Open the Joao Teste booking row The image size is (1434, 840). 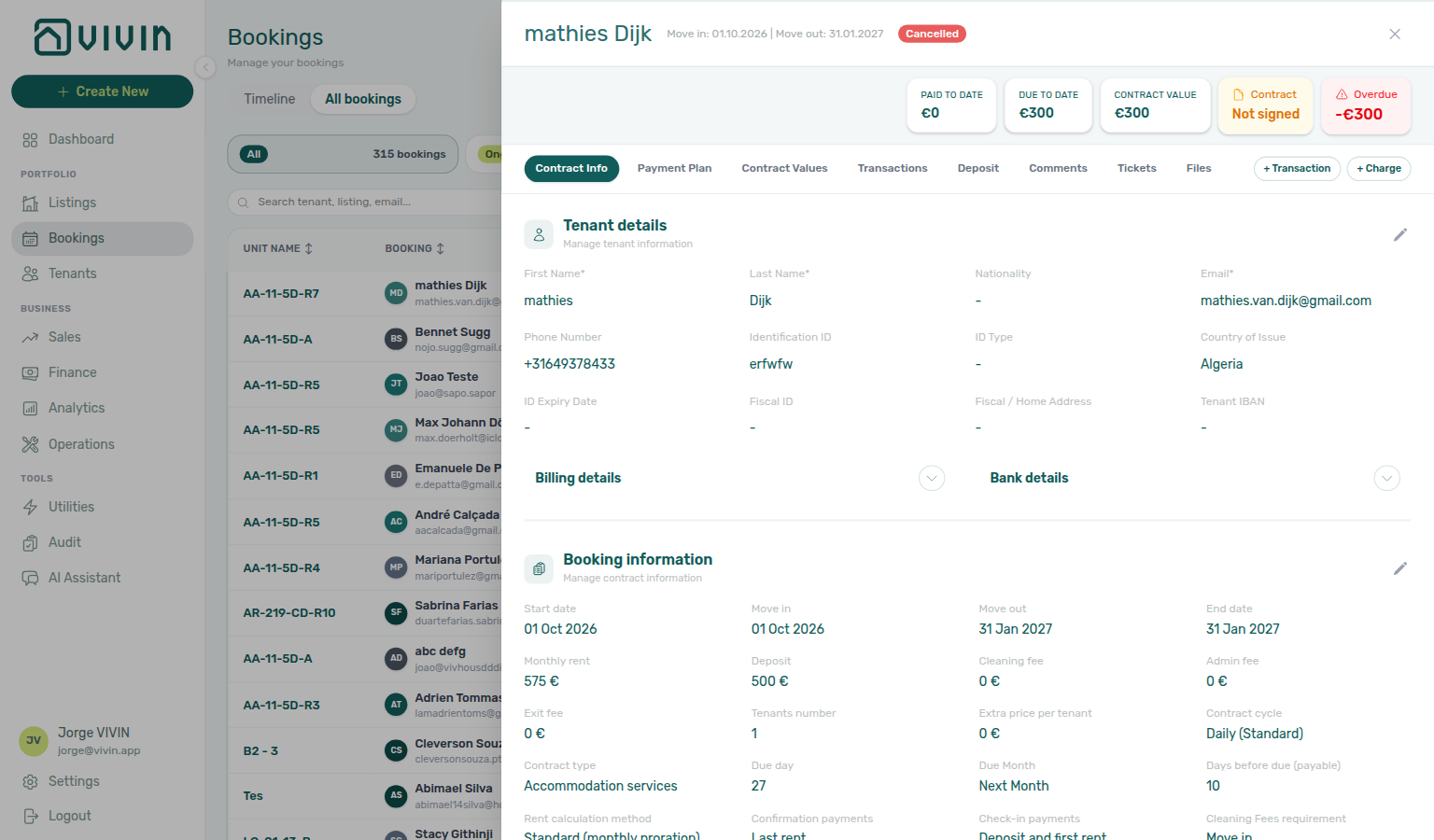[365, 385]
